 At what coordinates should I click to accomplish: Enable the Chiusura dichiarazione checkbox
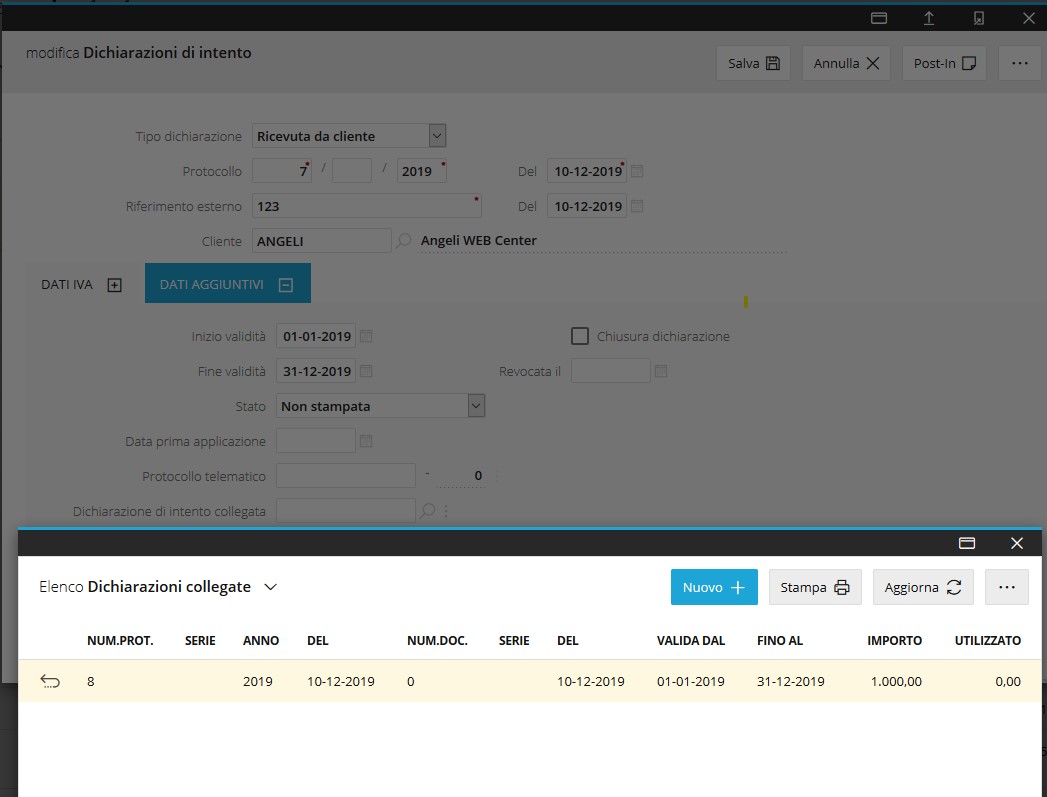coord(580,336)
